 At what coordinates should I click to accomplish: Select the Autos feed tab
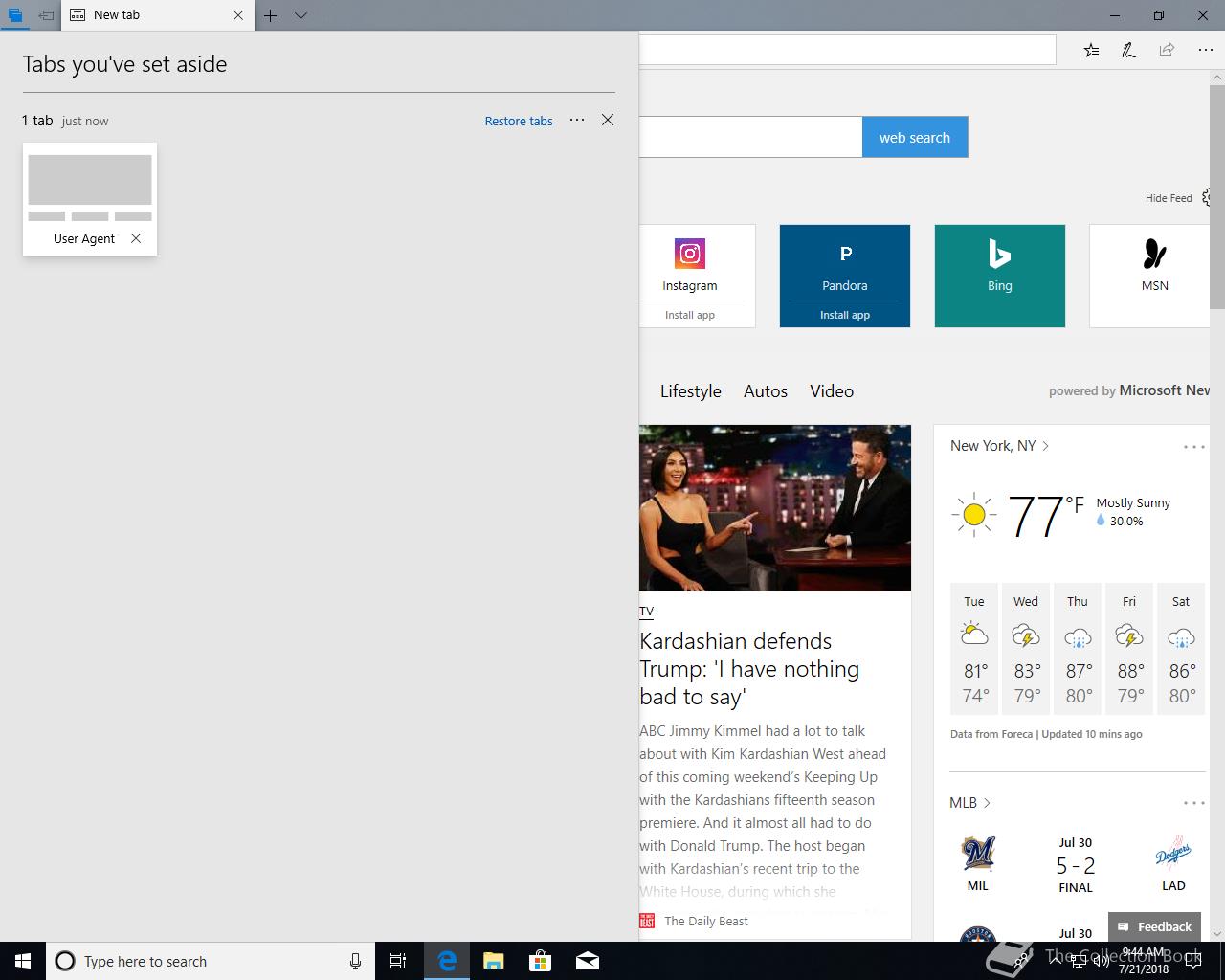[x=766, y=390]
